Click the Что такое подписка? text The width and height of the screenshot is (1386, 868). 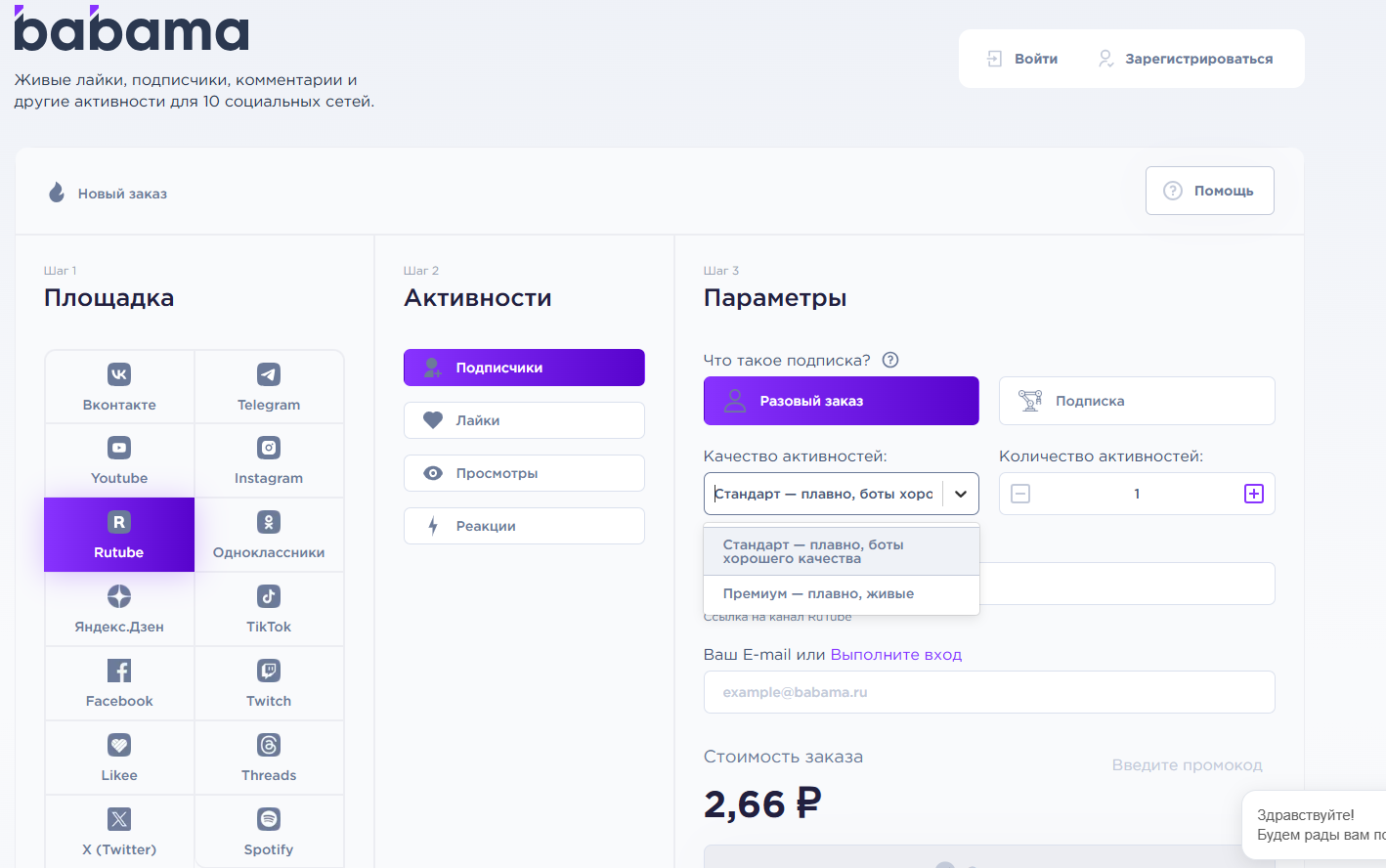[x=787, y=361]
